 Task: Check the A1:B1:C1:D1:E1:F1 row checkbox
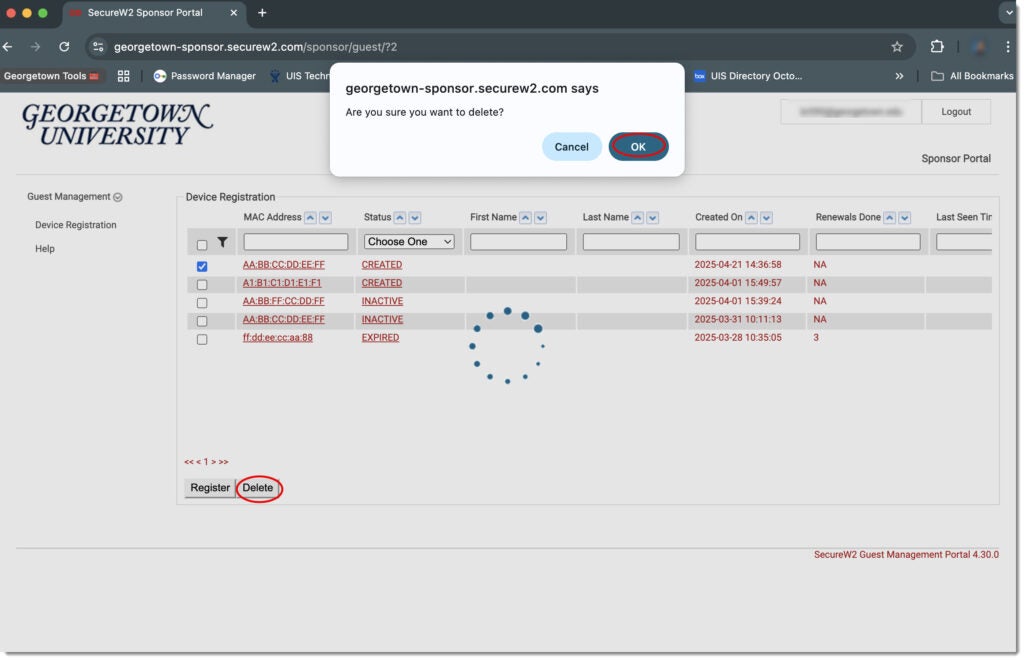202,285
